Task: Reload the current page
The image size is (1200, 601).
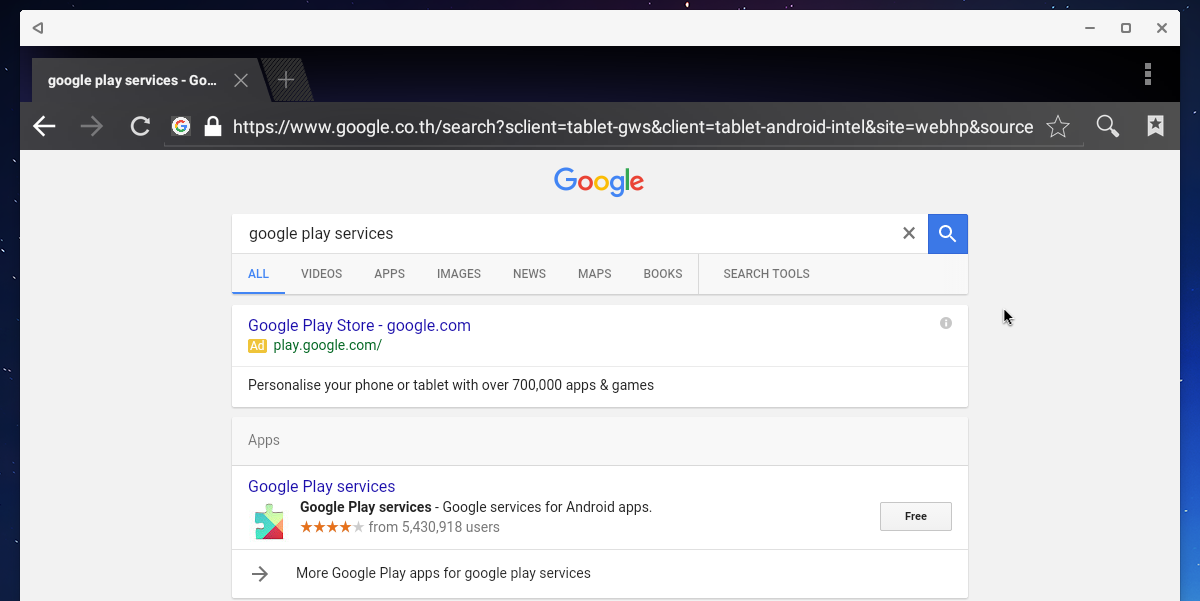Action: (140, 126)
